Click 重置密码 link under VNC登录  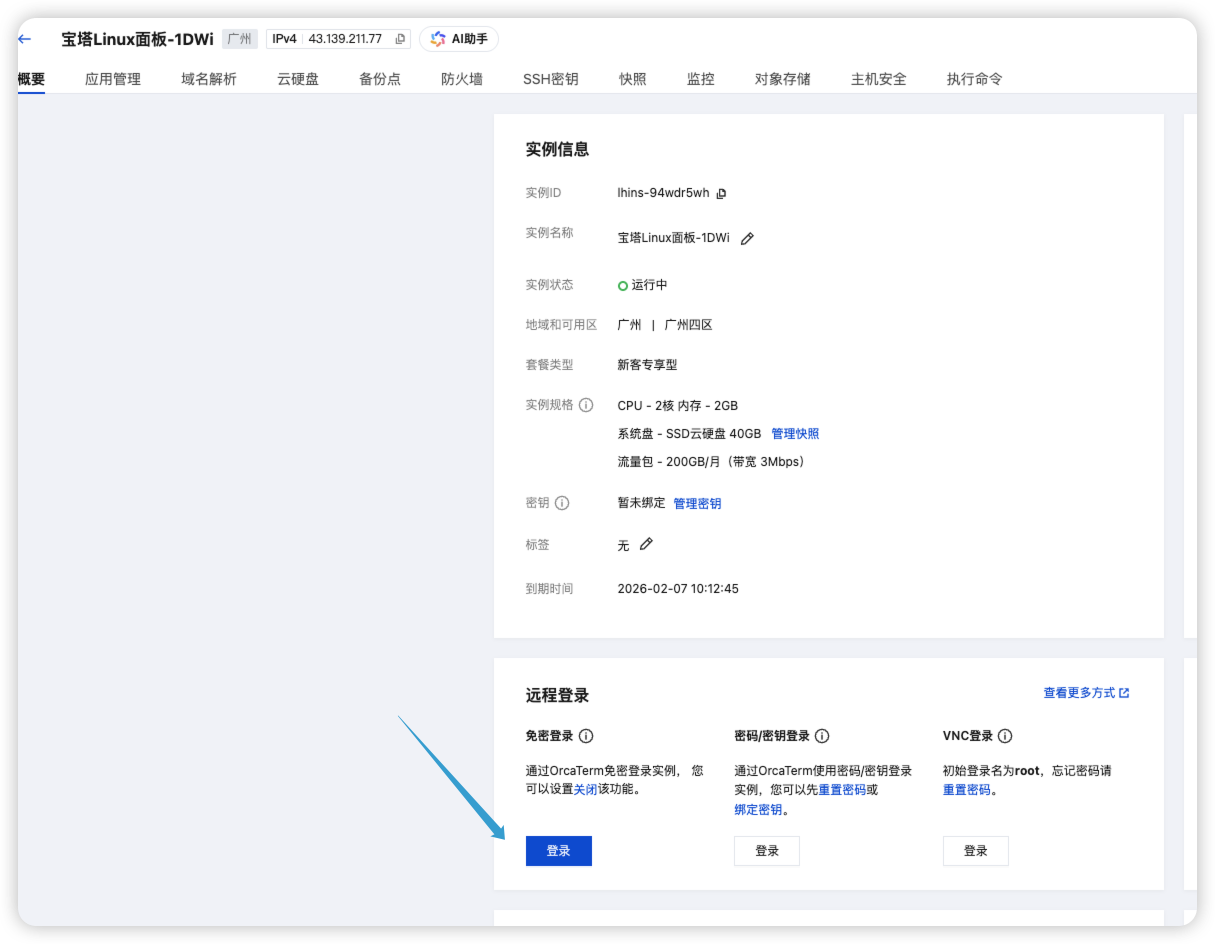click(967, 790)
